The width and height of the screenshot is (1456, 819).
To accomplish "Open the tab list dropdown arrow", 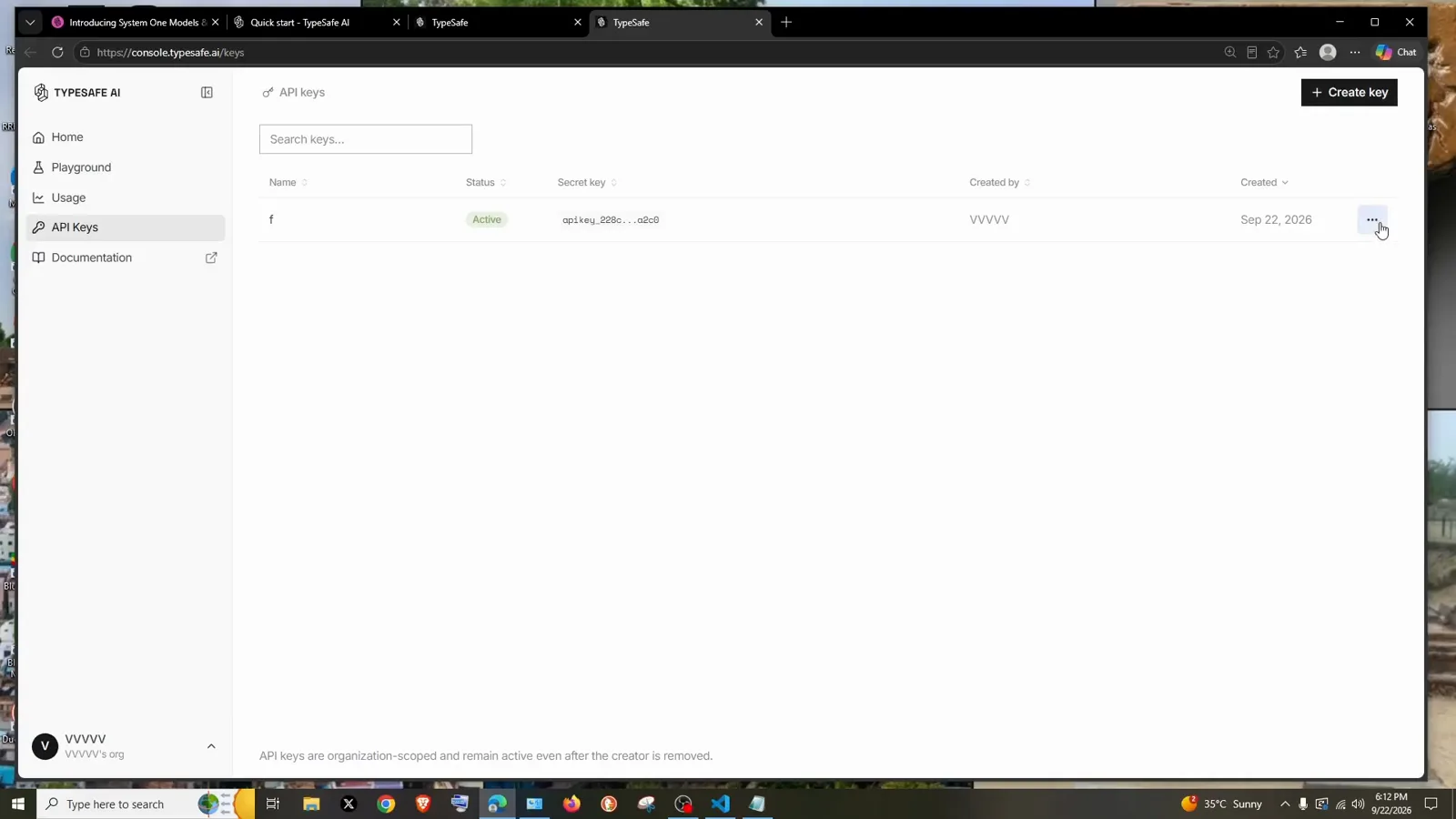I will (x=30, y=22).
